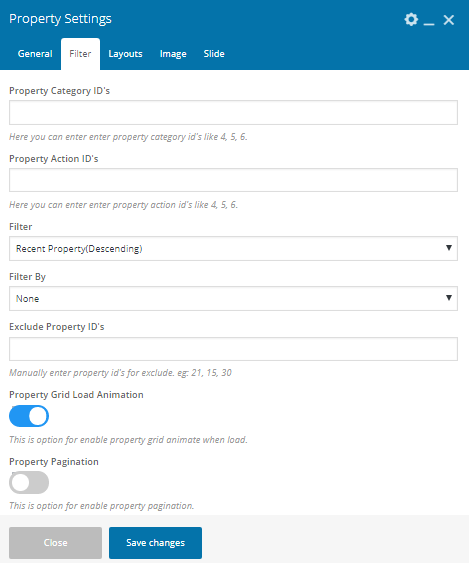Open the settings gear icon in header
Screen dimensions: 469x563
[x=411, y=19]
